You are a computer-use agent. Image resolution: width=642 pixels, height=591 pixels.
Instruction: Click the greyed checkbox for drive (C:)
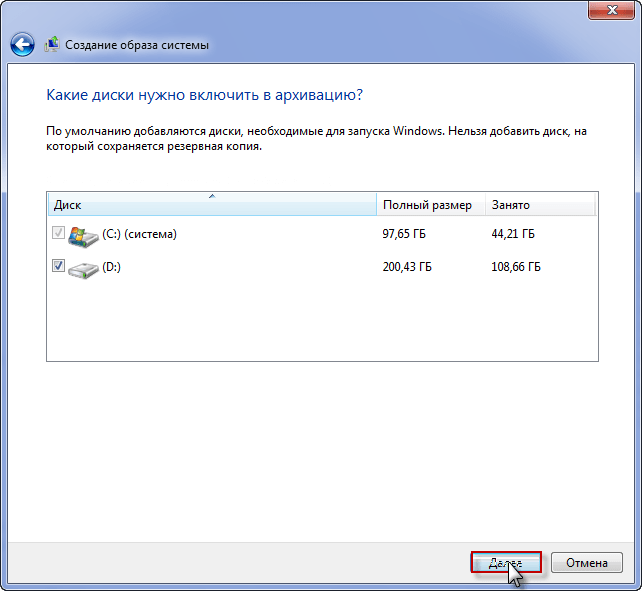coord(58,233)
